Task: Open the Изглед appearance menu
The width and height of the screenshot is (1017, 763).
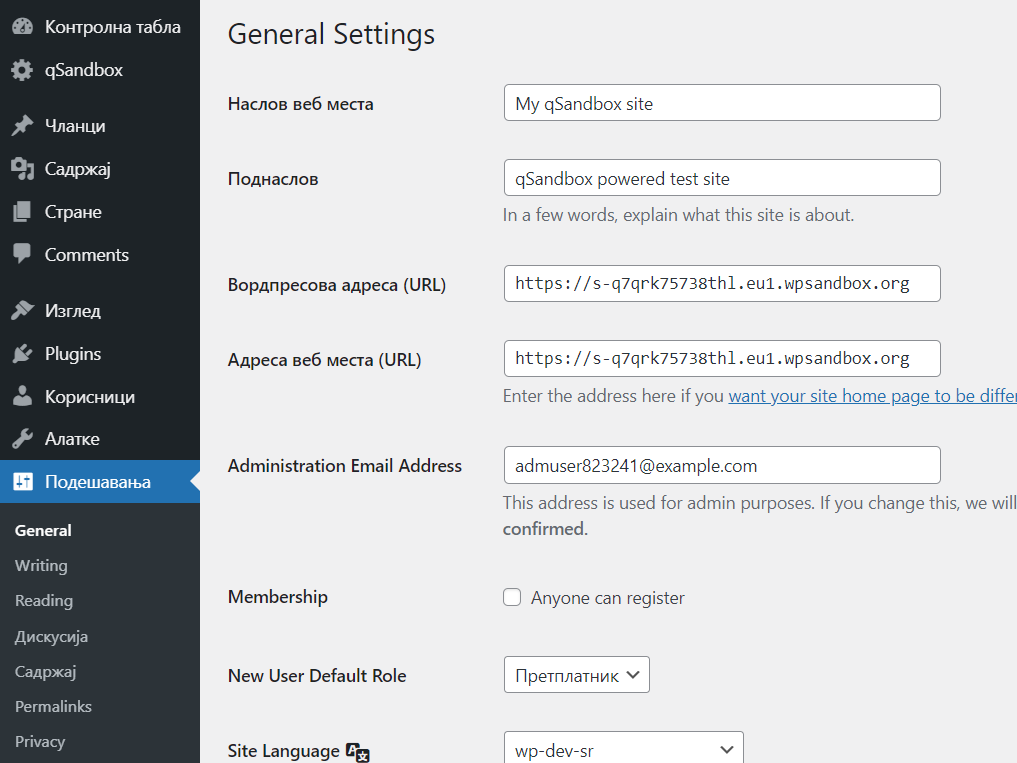Action: coord(100,311)
